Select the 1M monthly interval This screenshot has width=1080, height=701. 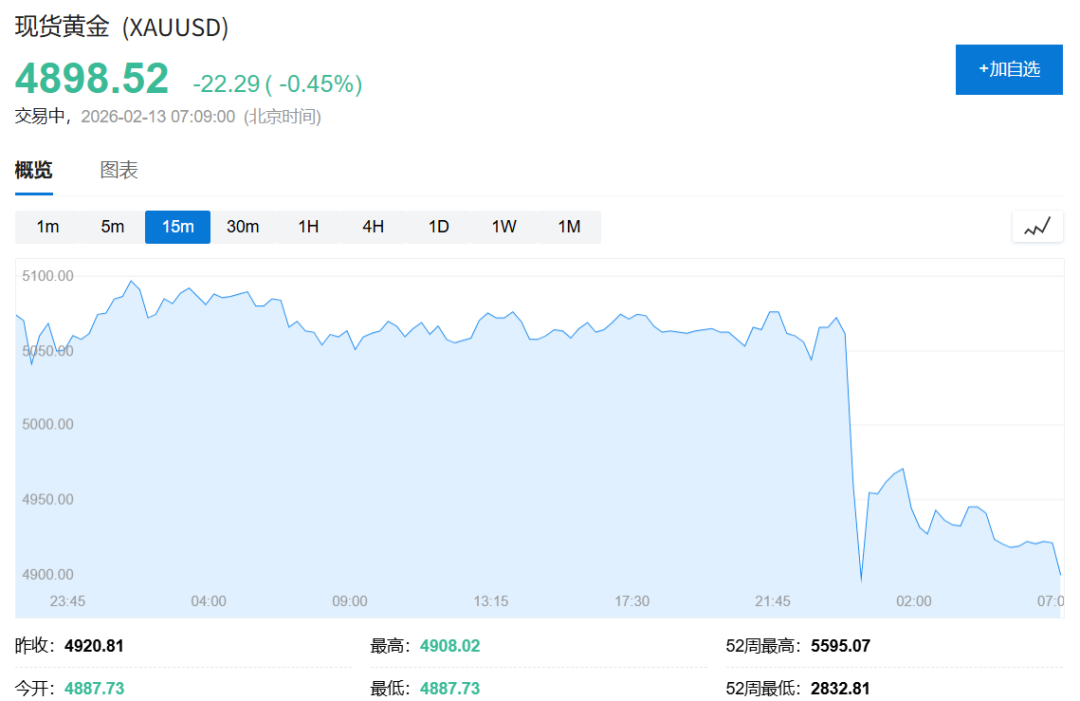(x=569, y=227)
